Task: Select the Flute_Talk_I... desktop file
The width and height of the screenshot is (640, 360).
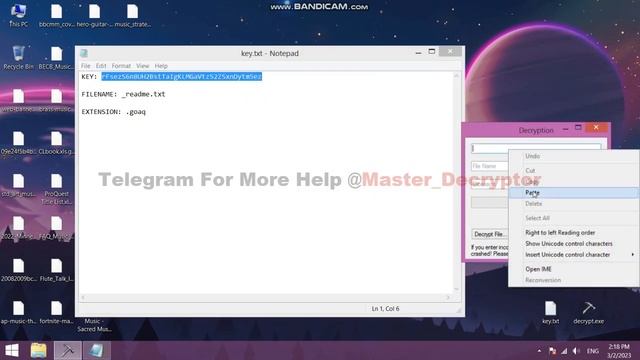Action: [x=57, y=270]
